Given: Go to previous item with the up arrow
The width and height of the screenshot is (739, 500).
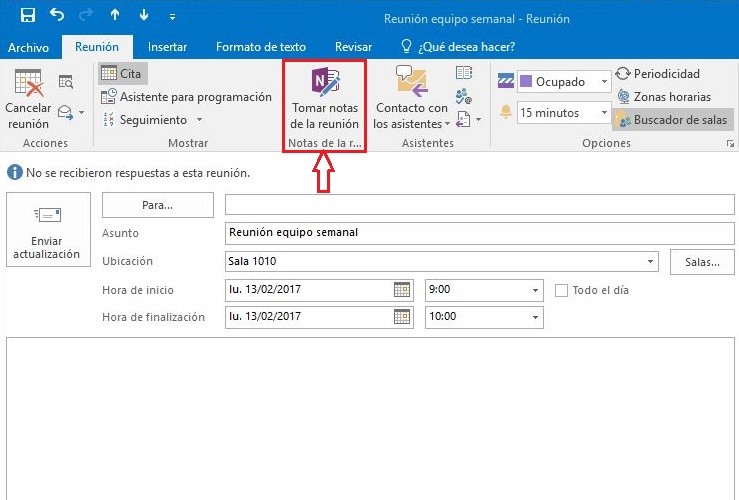Looking at the screenshot, I should coord(115,15).
